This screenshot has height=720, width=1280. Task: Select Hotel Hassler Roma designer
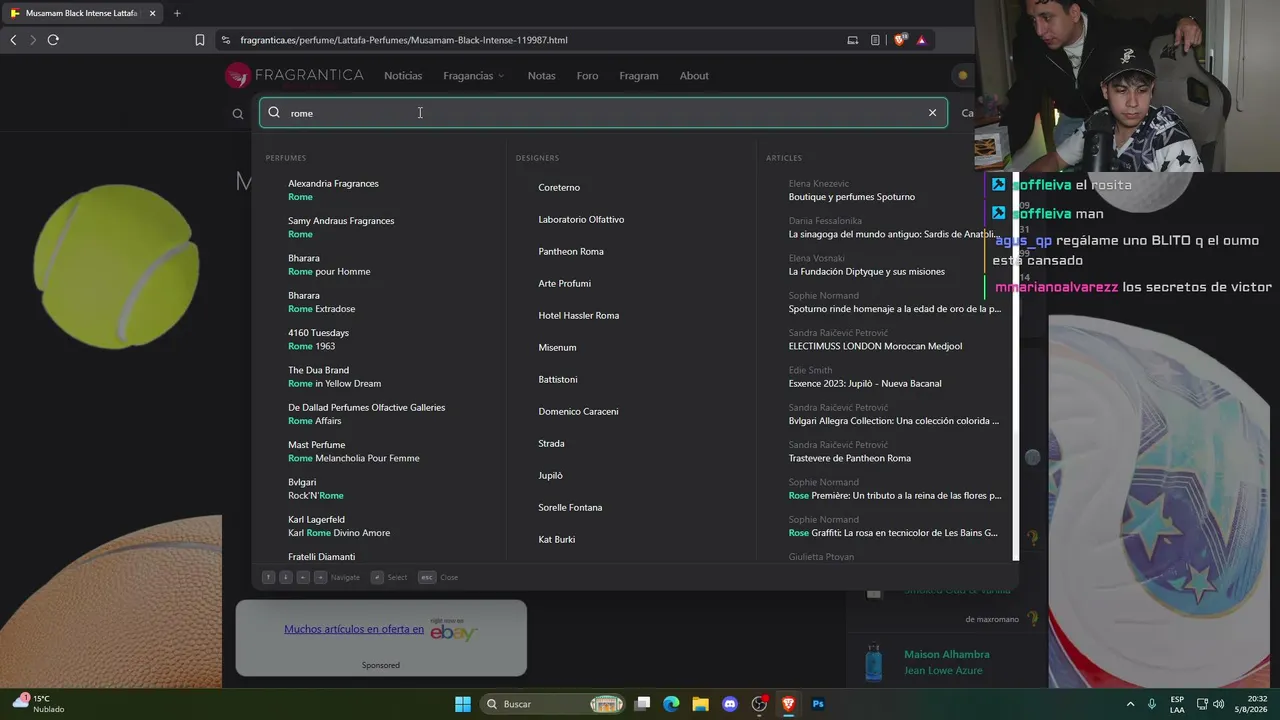coord(578,316)
